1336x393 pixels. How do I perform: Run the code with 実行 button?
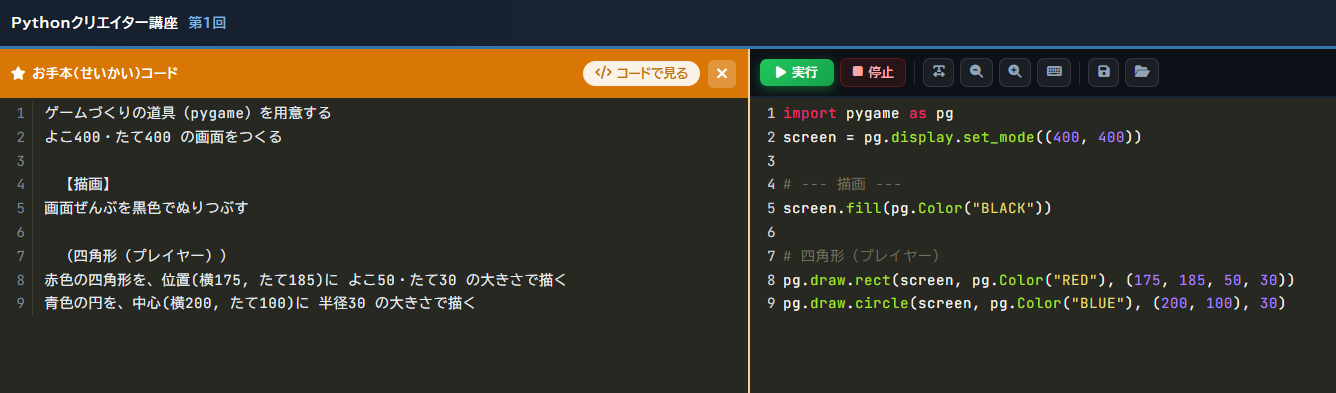796,72
